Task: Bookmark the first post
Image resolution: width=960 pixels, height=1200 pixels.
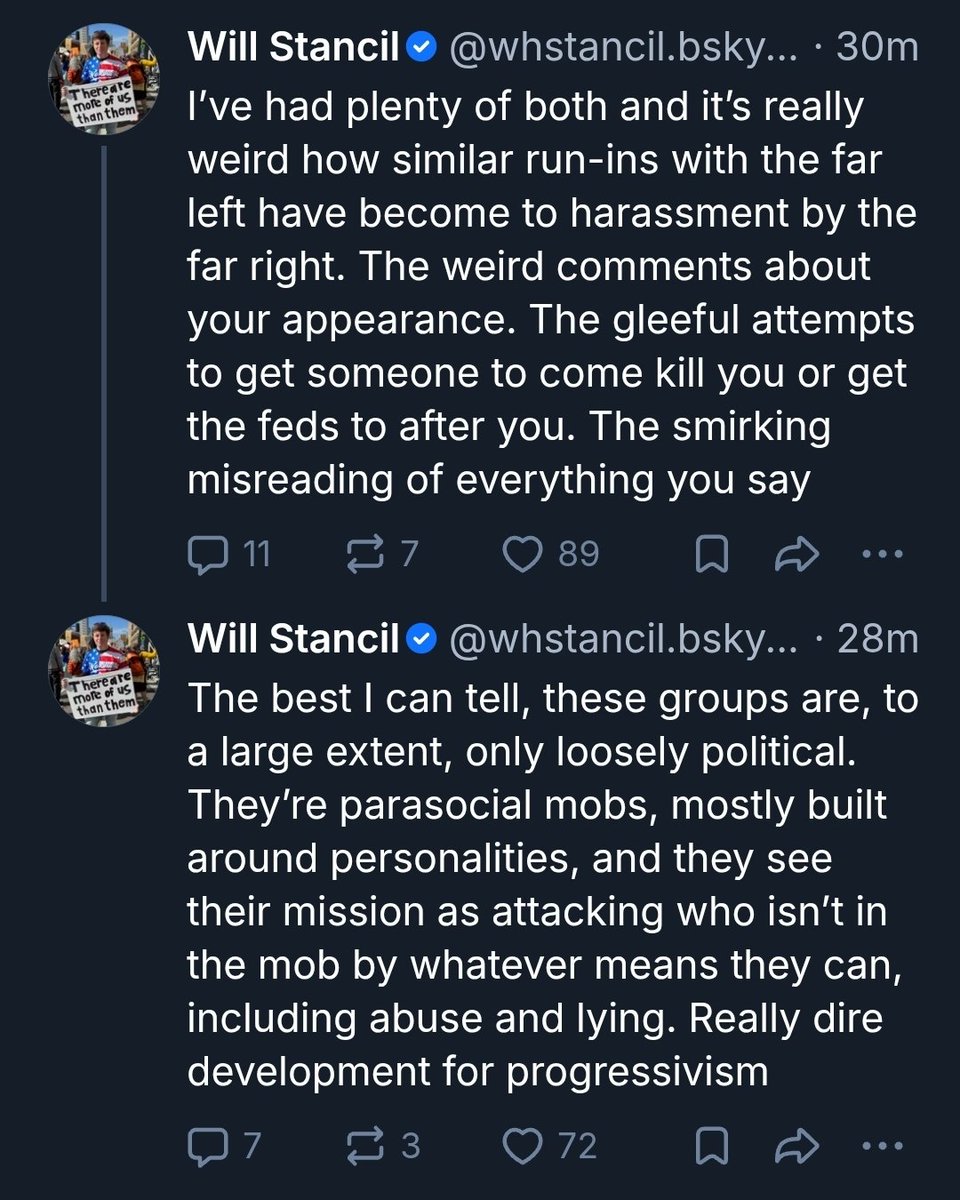Action: [710, 554]
